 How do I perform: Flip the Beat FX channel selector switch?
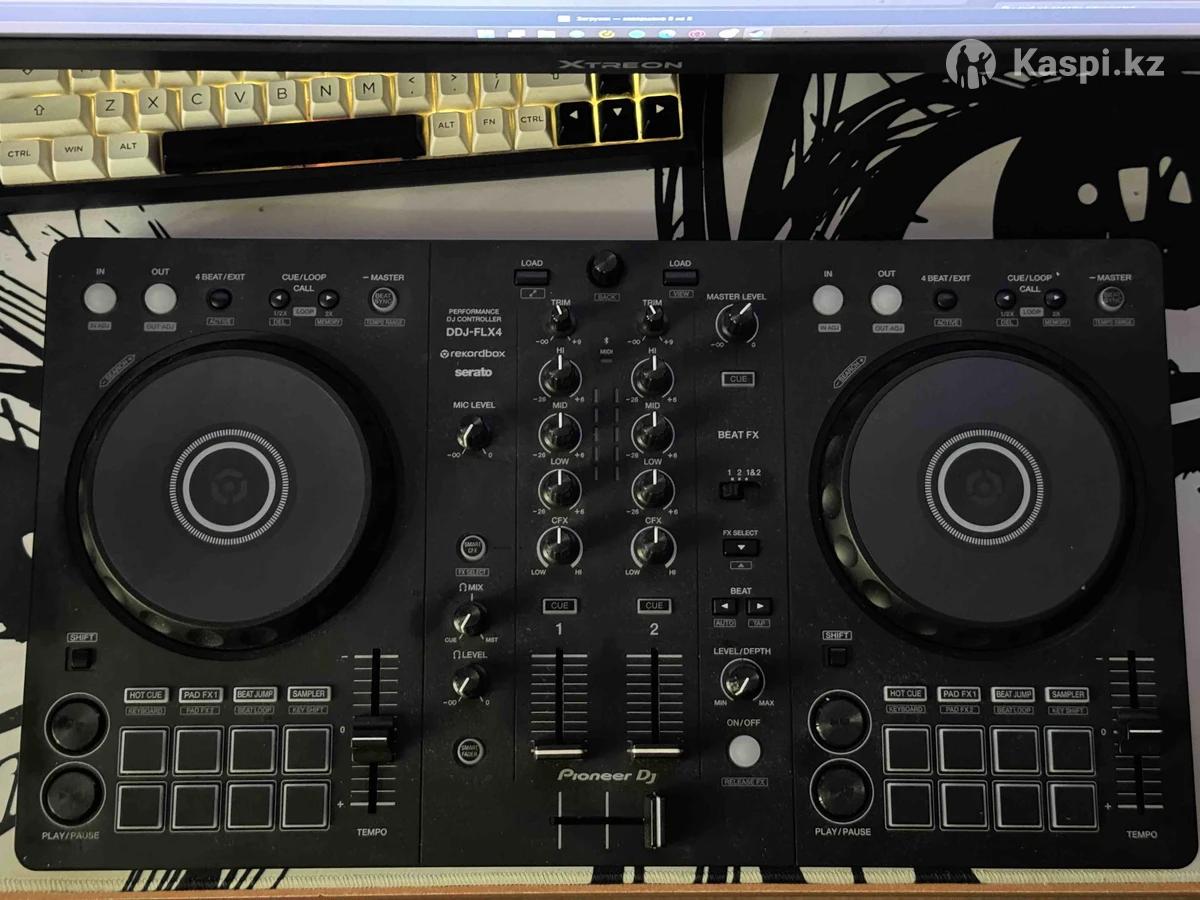(739, 491)
